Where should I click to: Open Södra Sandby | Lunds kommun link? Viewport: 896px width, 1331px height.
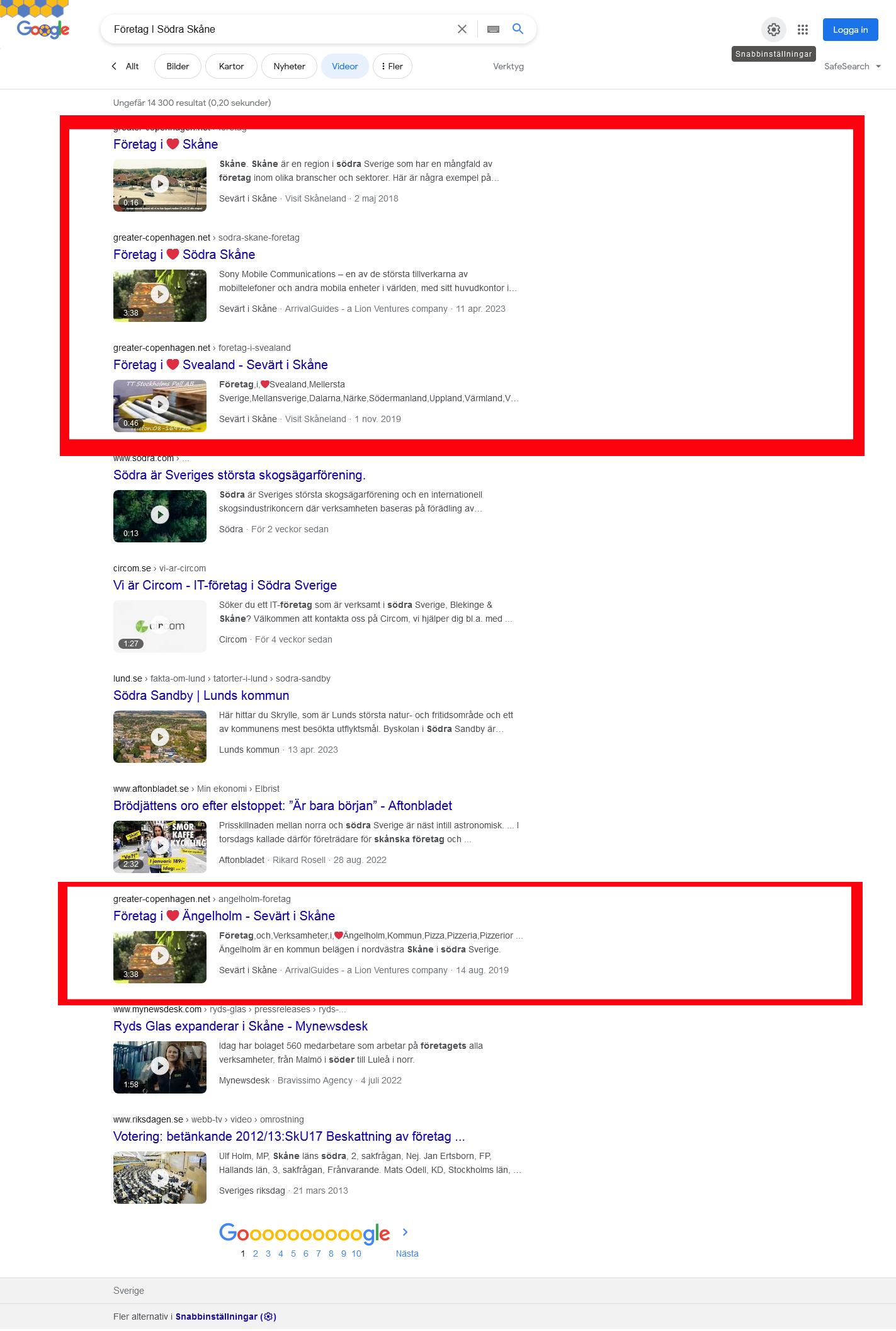tap(201, 695)
